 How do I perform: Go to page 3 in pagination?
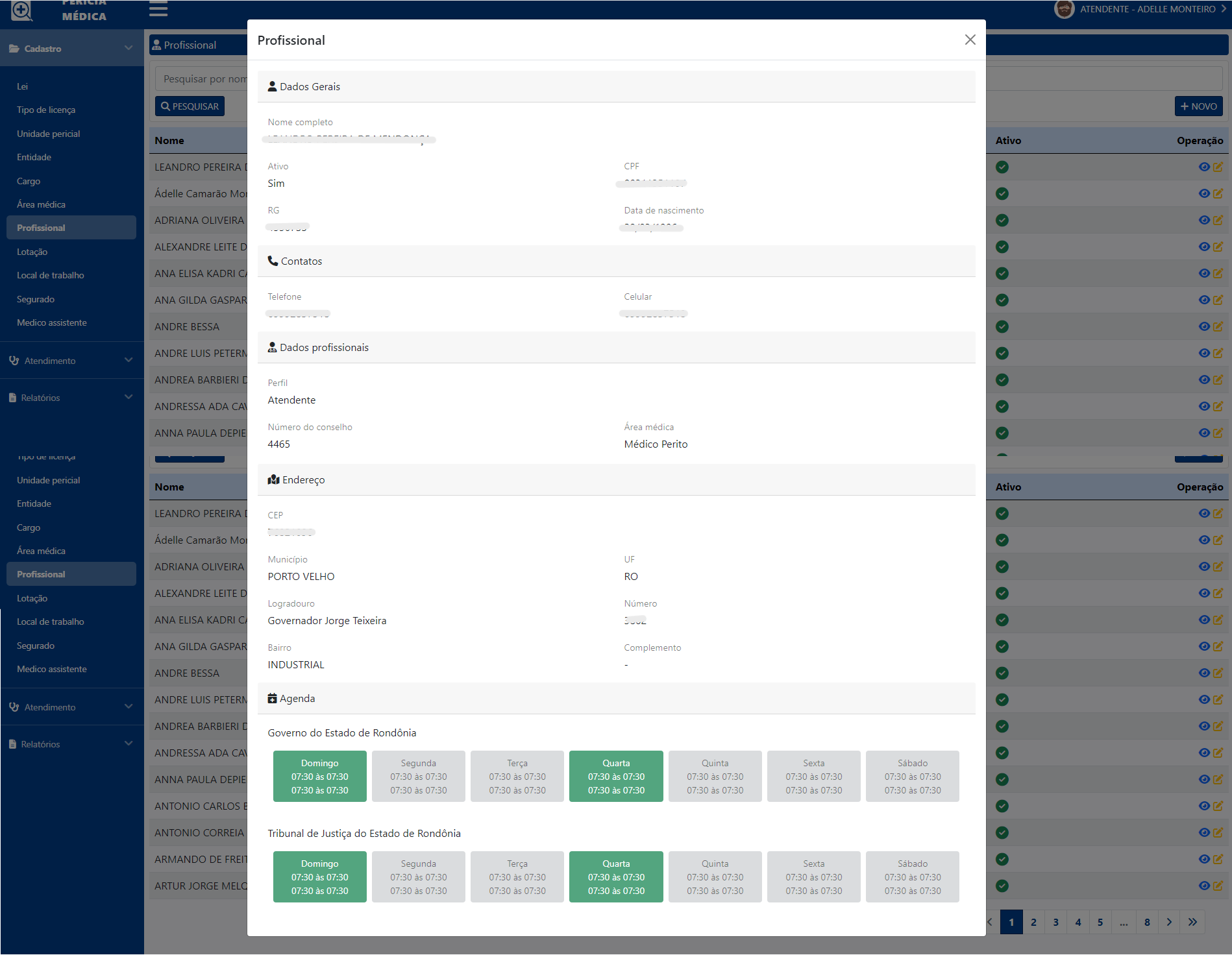(x=1055, y=922)
